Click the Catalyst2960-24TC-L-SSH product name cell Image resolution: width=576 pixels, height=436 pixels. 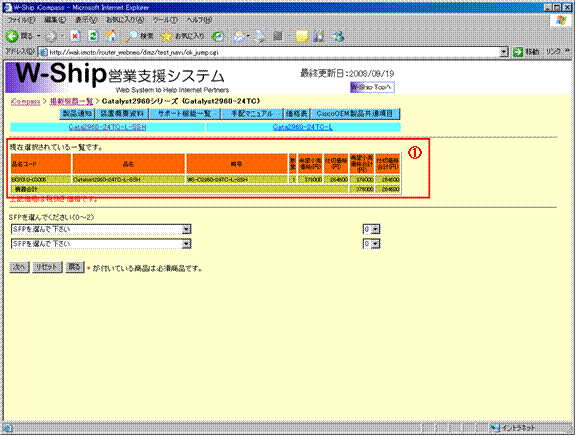[129, 179]
